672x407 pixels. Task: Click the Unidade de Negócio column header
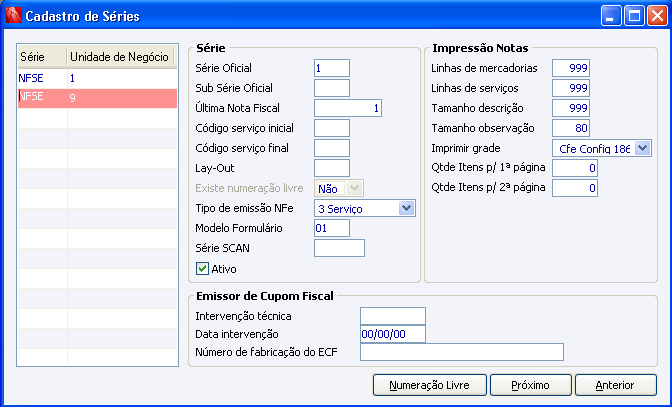(x=120, y=57)
